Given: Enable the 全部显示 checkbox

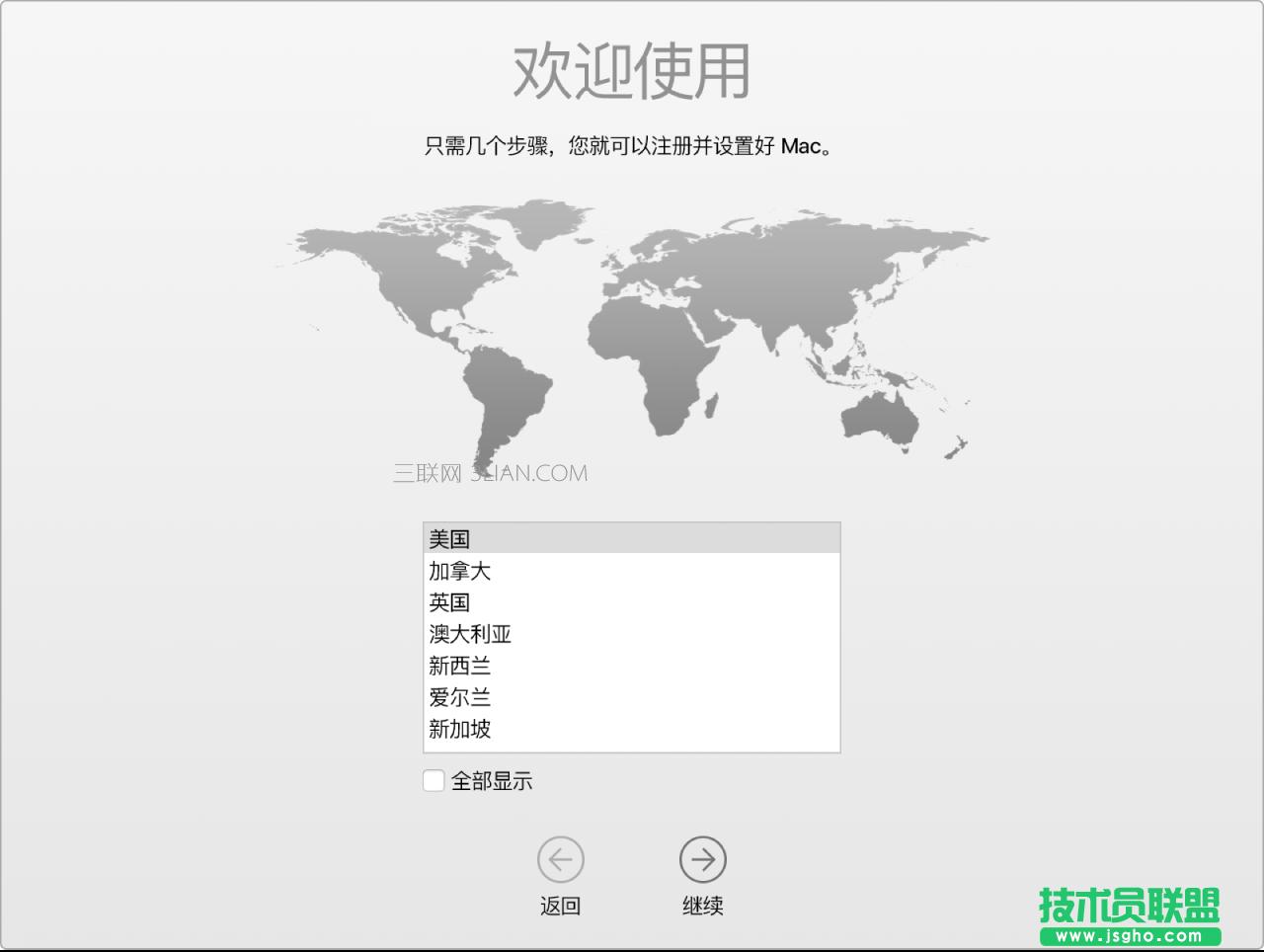Looking at the screenshot, I should (434, 781).
